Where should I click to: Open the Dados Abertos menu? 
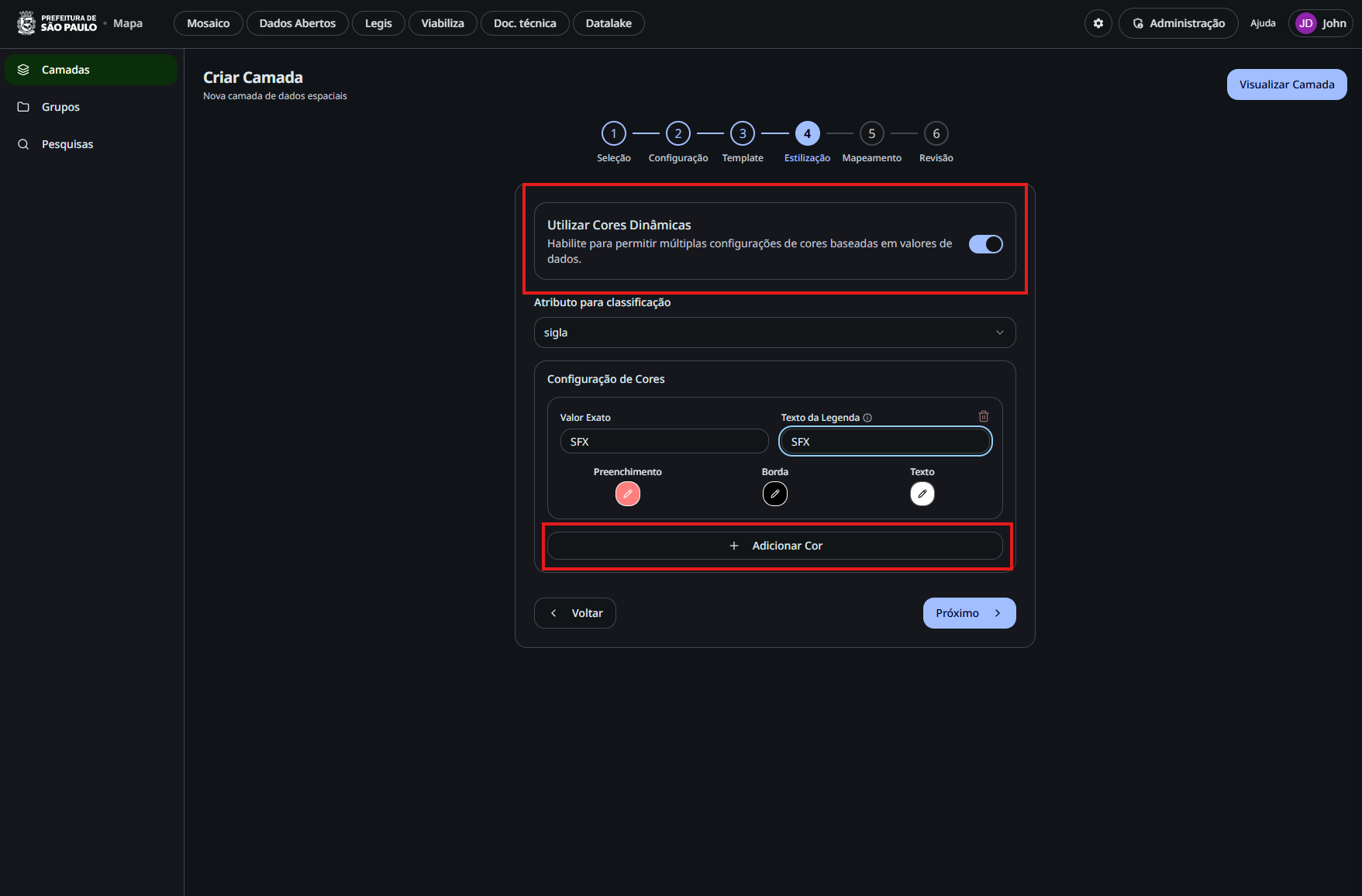click(x=298, y=23)
